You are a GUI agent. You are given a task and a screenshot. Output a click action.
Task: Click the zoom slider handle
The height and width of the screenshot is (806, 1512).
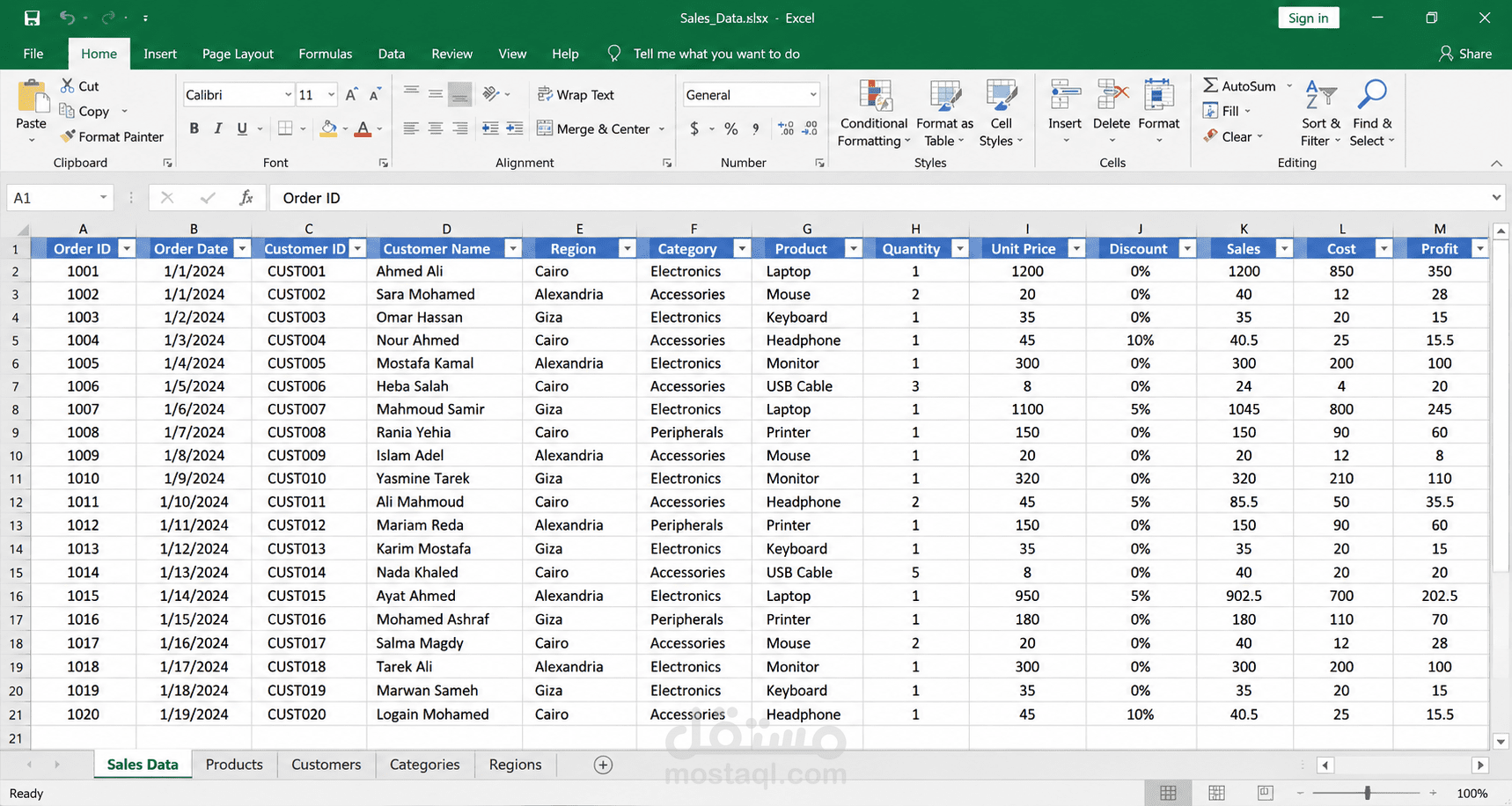coord(1367,793)
